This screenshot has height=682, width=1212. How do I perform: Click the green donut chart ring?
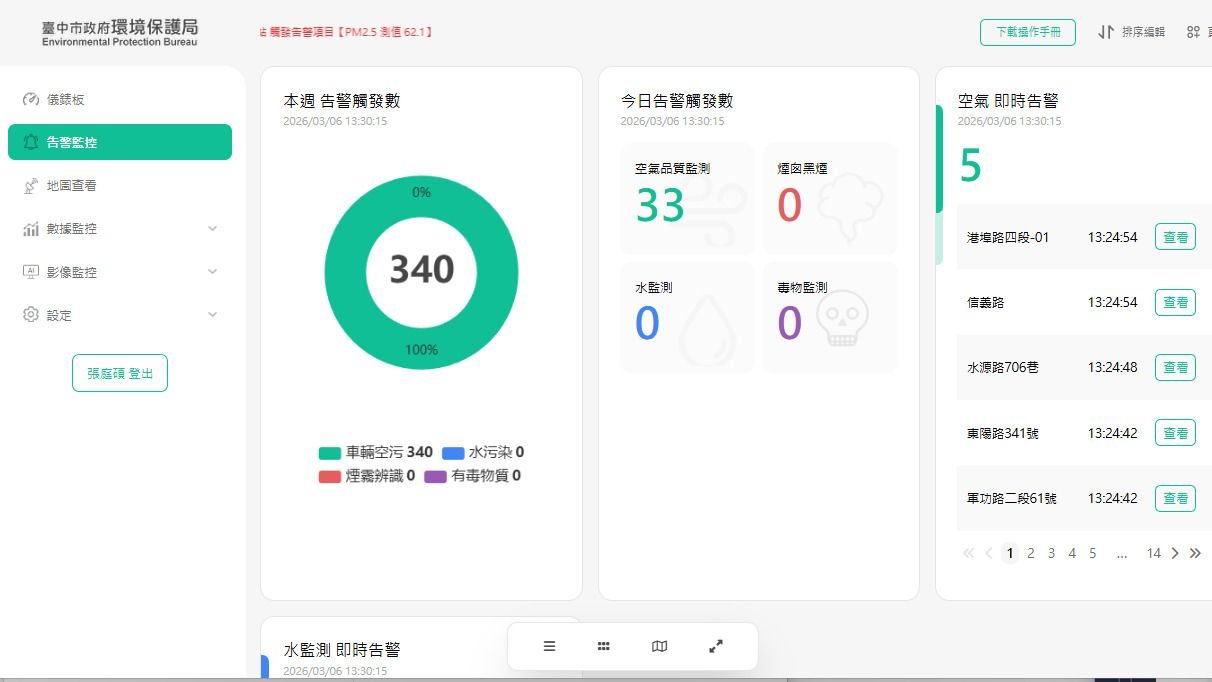[344, 272]
